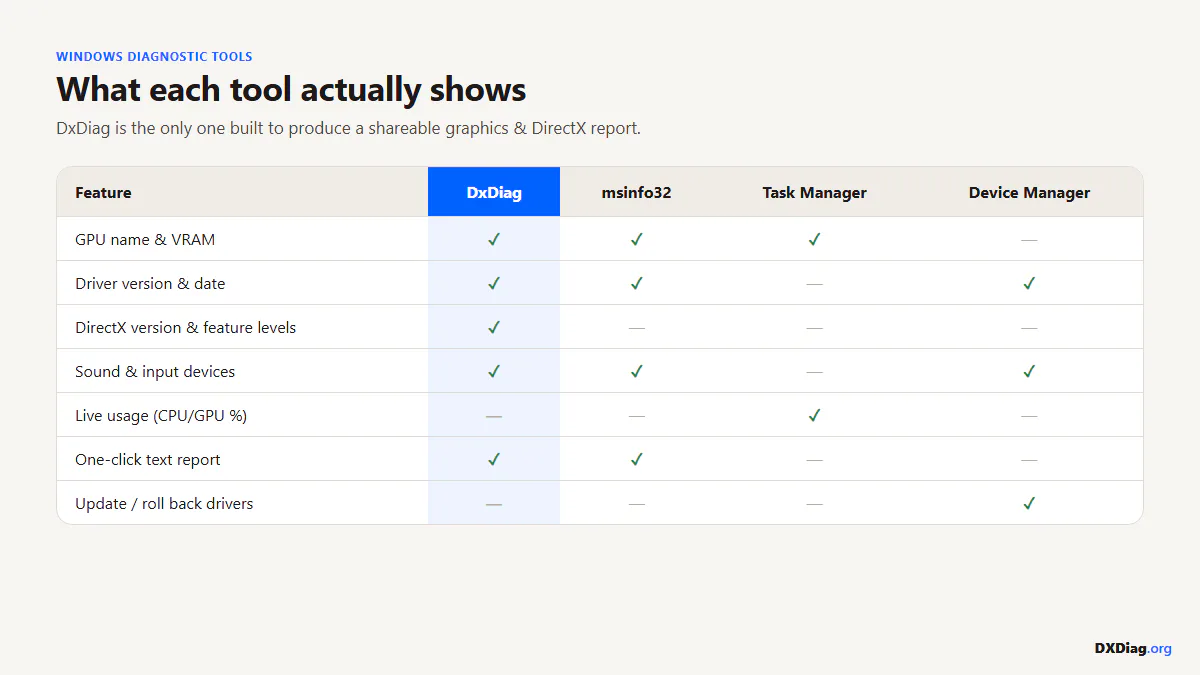Click the 'DirectX version & feature levels' label

pyautogui.click(x=186, y=327)
